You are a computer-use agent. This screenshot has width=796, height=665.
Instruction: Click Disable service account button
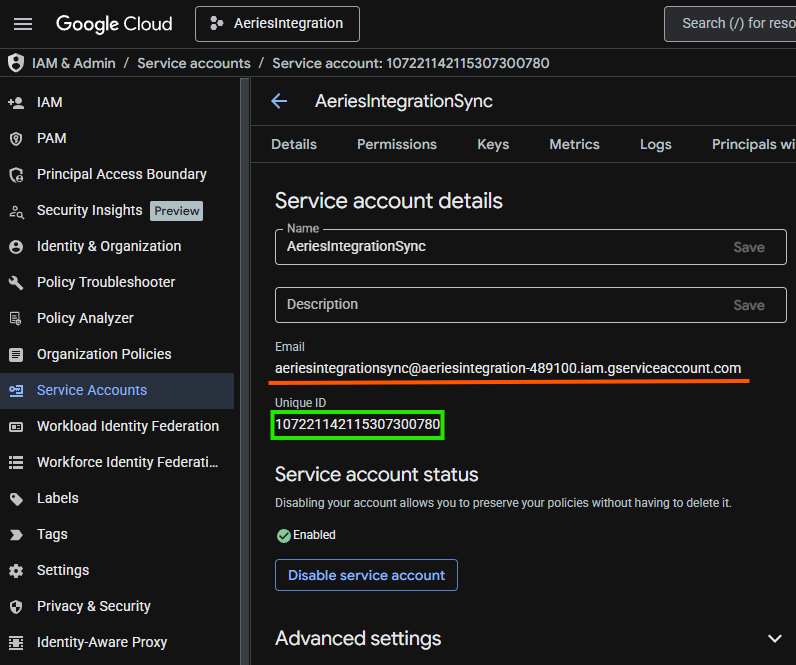coord(366,575)
